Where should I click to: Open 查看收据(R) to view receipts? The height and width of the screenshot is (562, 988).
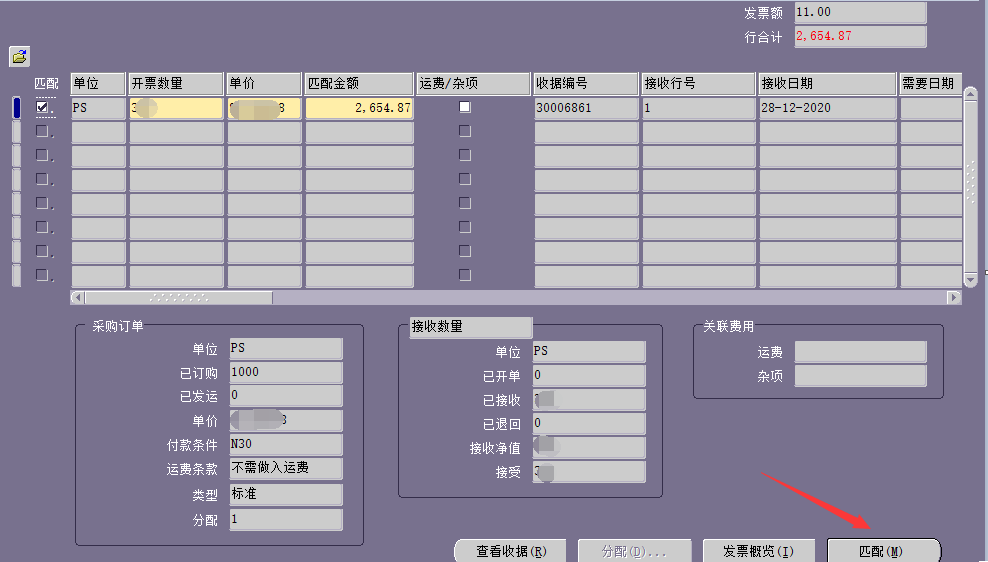[510, 551]
